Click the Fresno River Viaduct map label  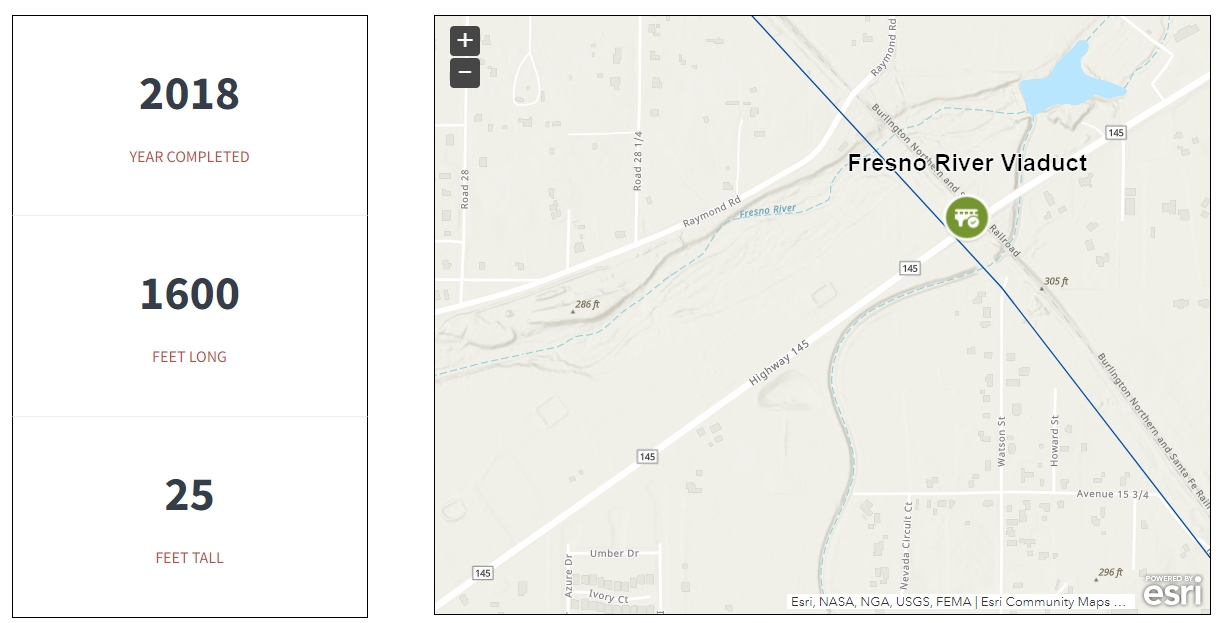pos(967,163)
